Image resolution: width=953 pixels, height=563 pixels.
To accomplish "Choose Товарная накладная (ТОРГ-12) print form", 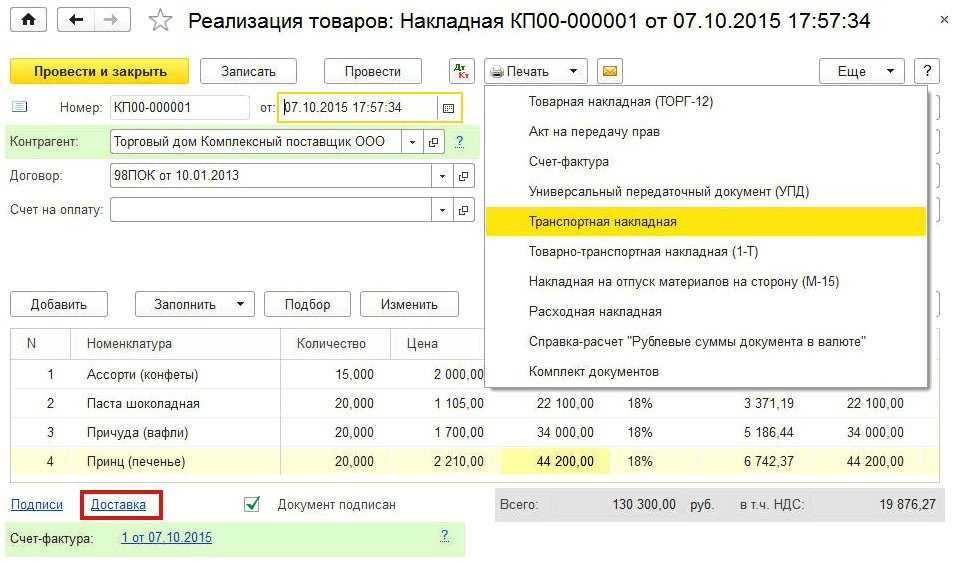I will pos(620,102).
